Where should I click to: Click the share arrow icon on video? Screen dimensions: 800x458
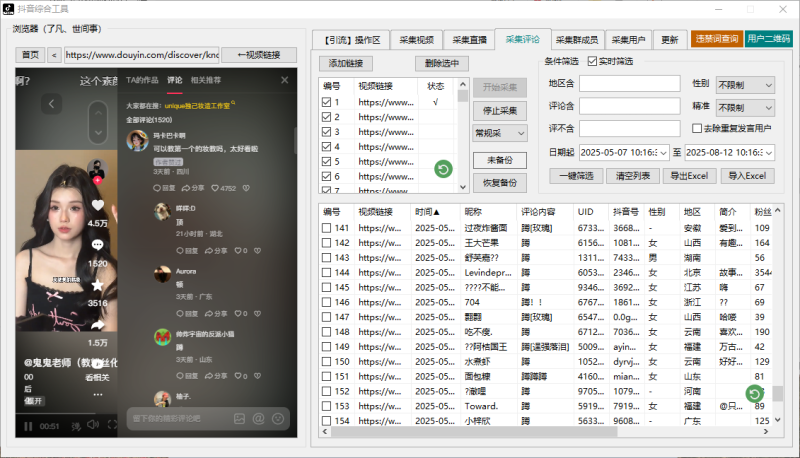pos(98,325)
